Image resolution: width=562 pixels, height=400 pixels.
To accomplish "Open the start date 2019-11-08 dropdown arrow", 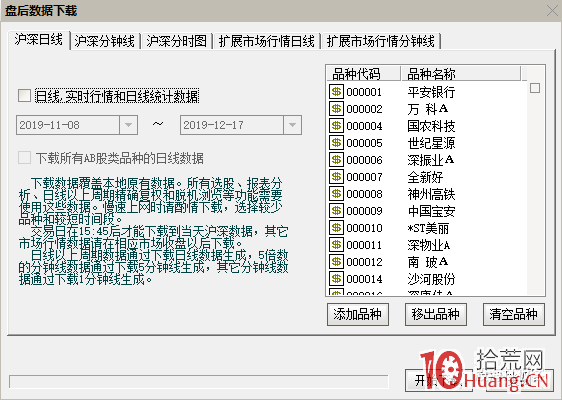I will click(128, 125).
